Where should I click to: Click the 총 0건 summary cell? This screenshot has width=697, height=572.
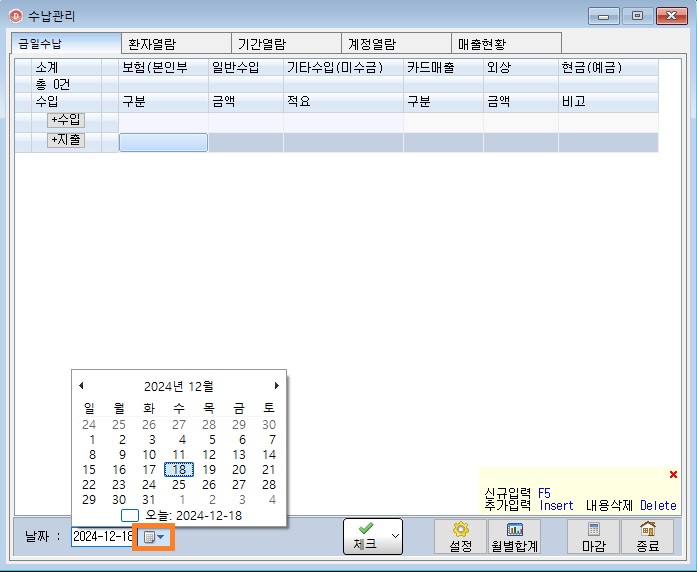pos(66,84)
